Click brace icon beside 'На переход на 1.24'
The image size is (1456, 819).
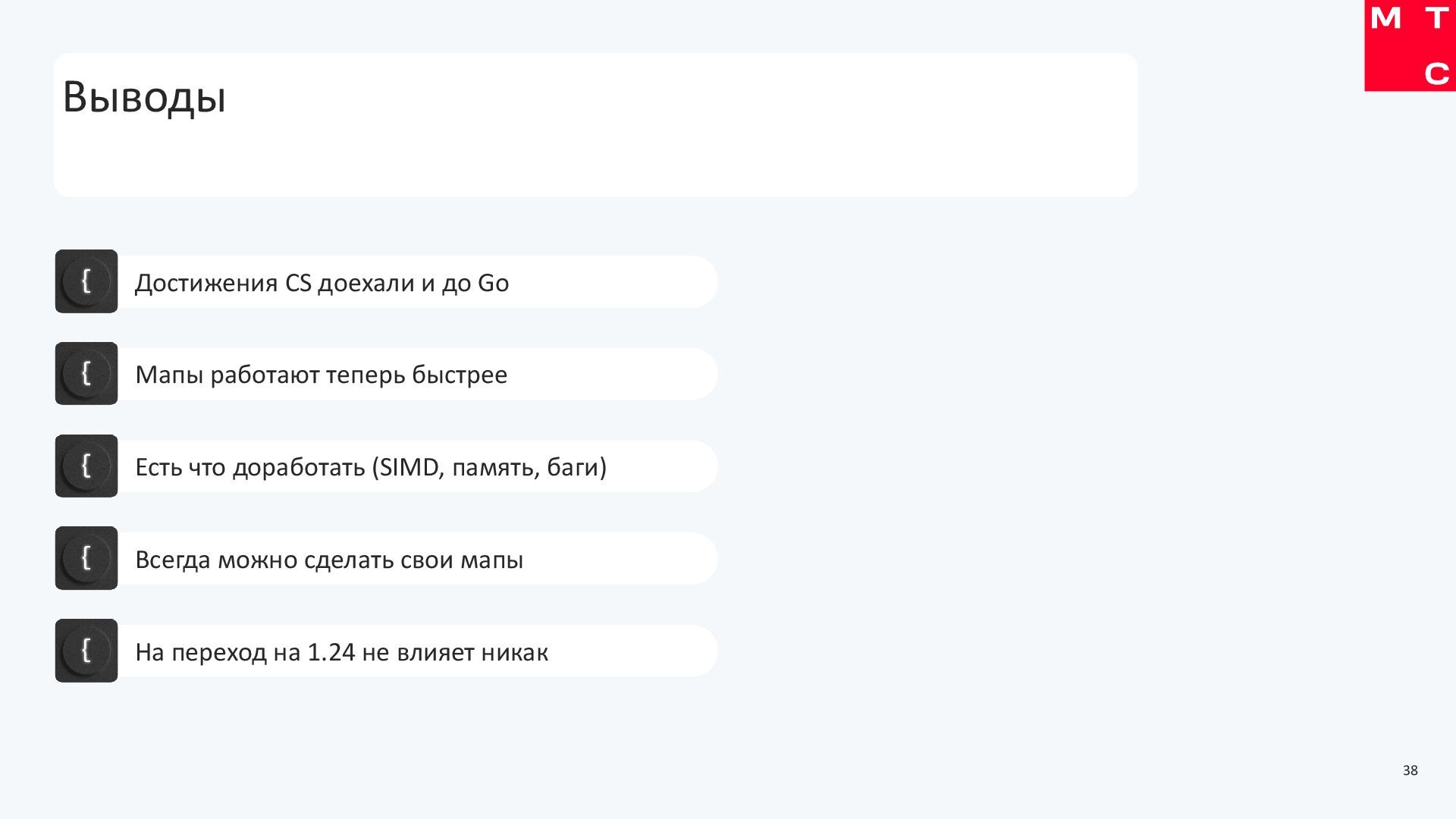86,651
